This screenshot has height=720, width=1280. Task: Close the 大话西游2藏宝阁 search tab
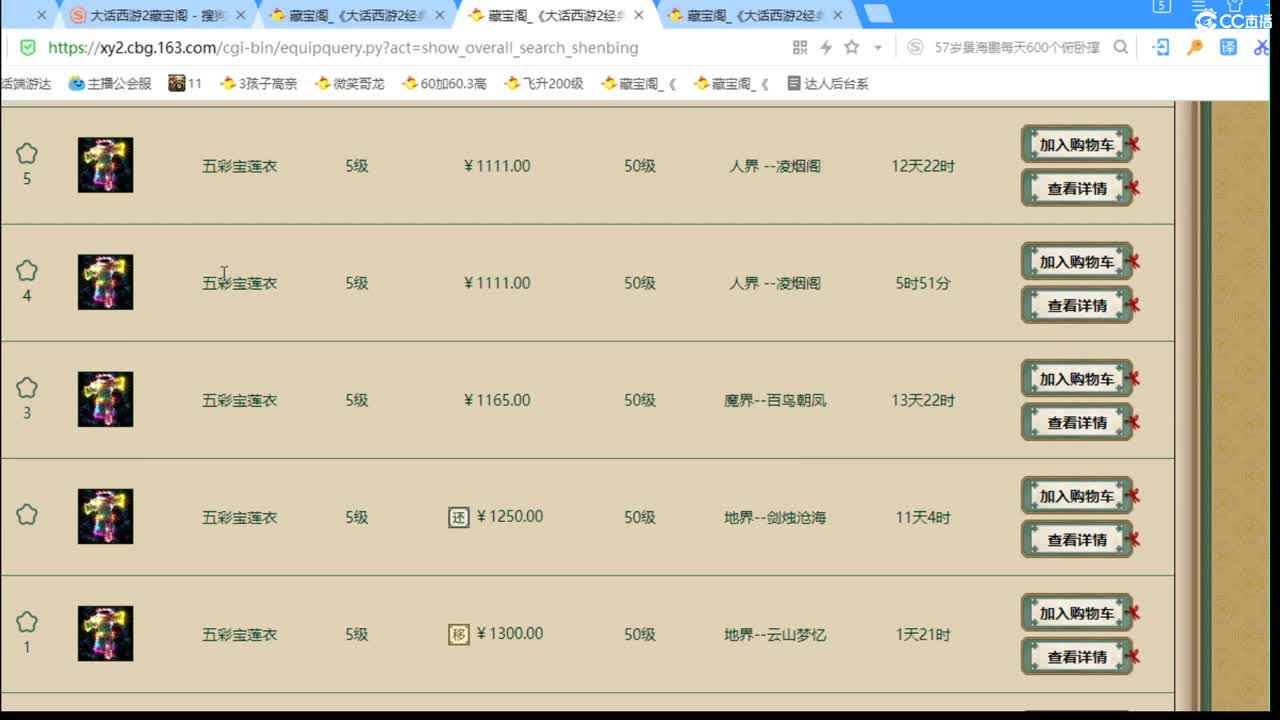240,15
